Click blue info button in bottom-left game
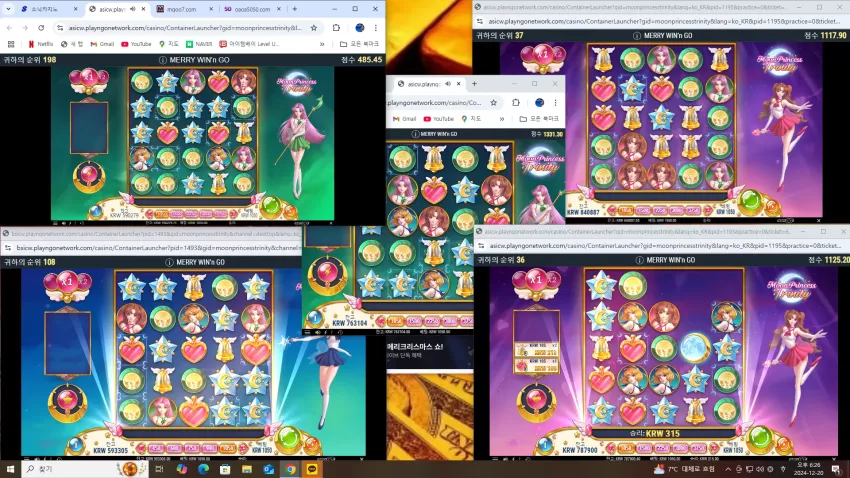Image resolution: width=850 pixels, height=478 pixels. (x=75, y=445)
